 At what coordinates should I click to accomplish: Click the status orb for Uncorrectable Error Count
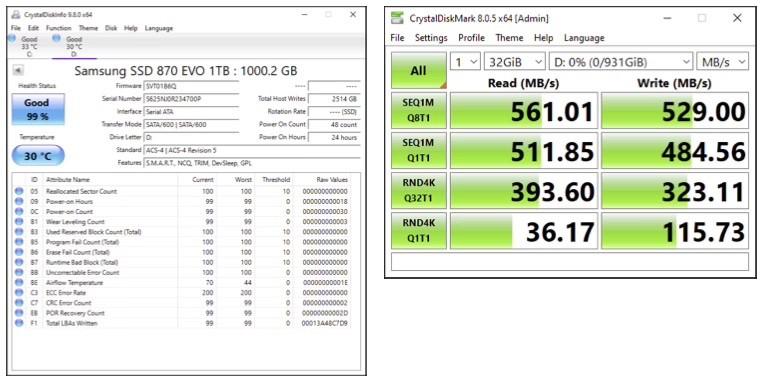pos(19,272)
